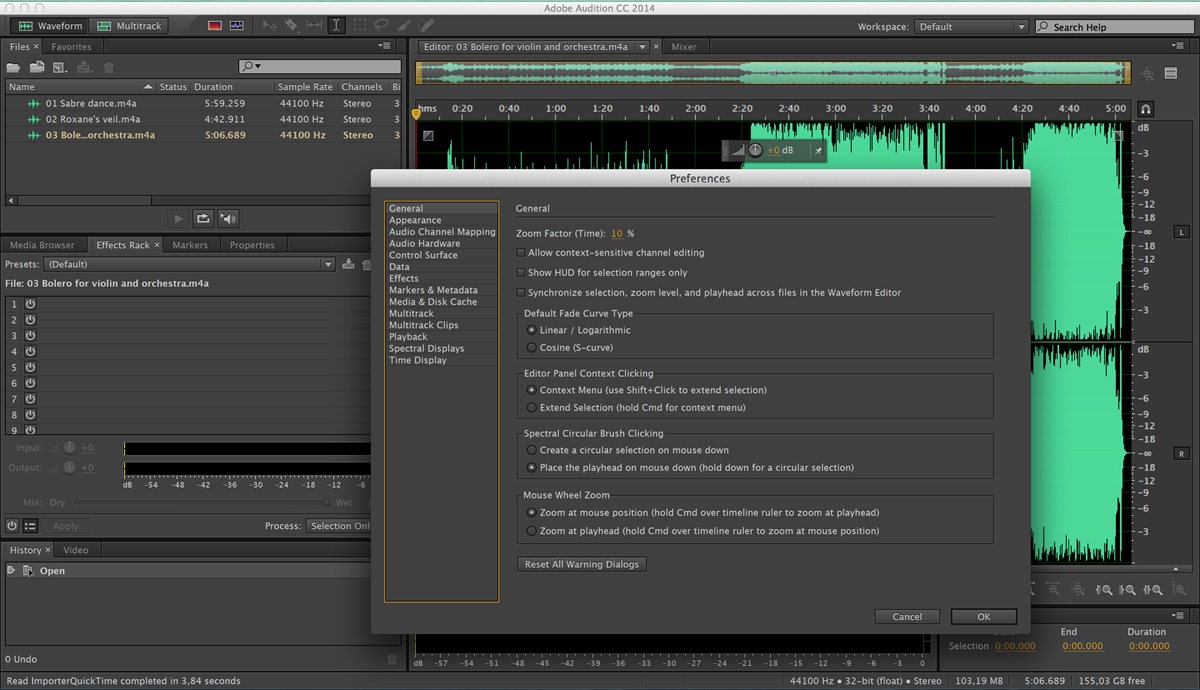Select Linear / Logarithmic fade type
Viewport: 1200px width, 690px height.
coord(532,330)
